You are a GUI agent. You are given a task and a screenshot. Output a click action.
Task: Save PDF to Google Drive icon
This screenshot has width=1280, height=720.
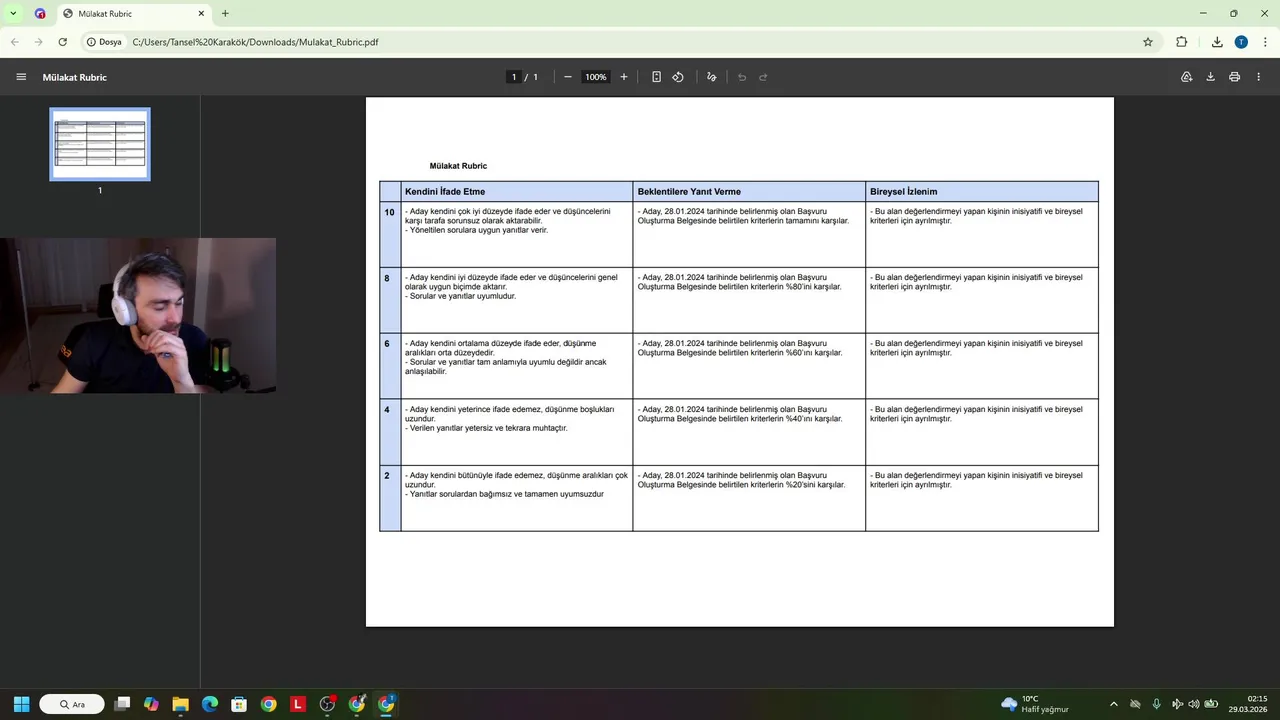pos(1186,77)
